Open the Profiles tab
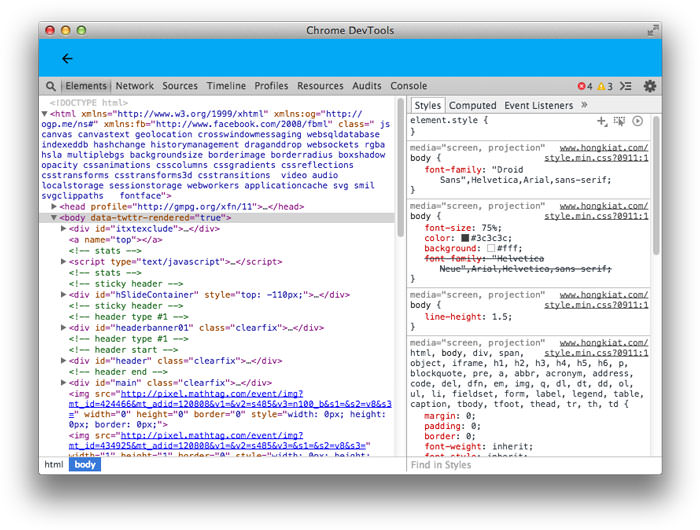This screenshot has width=700, height=530. tap(271, 86)
